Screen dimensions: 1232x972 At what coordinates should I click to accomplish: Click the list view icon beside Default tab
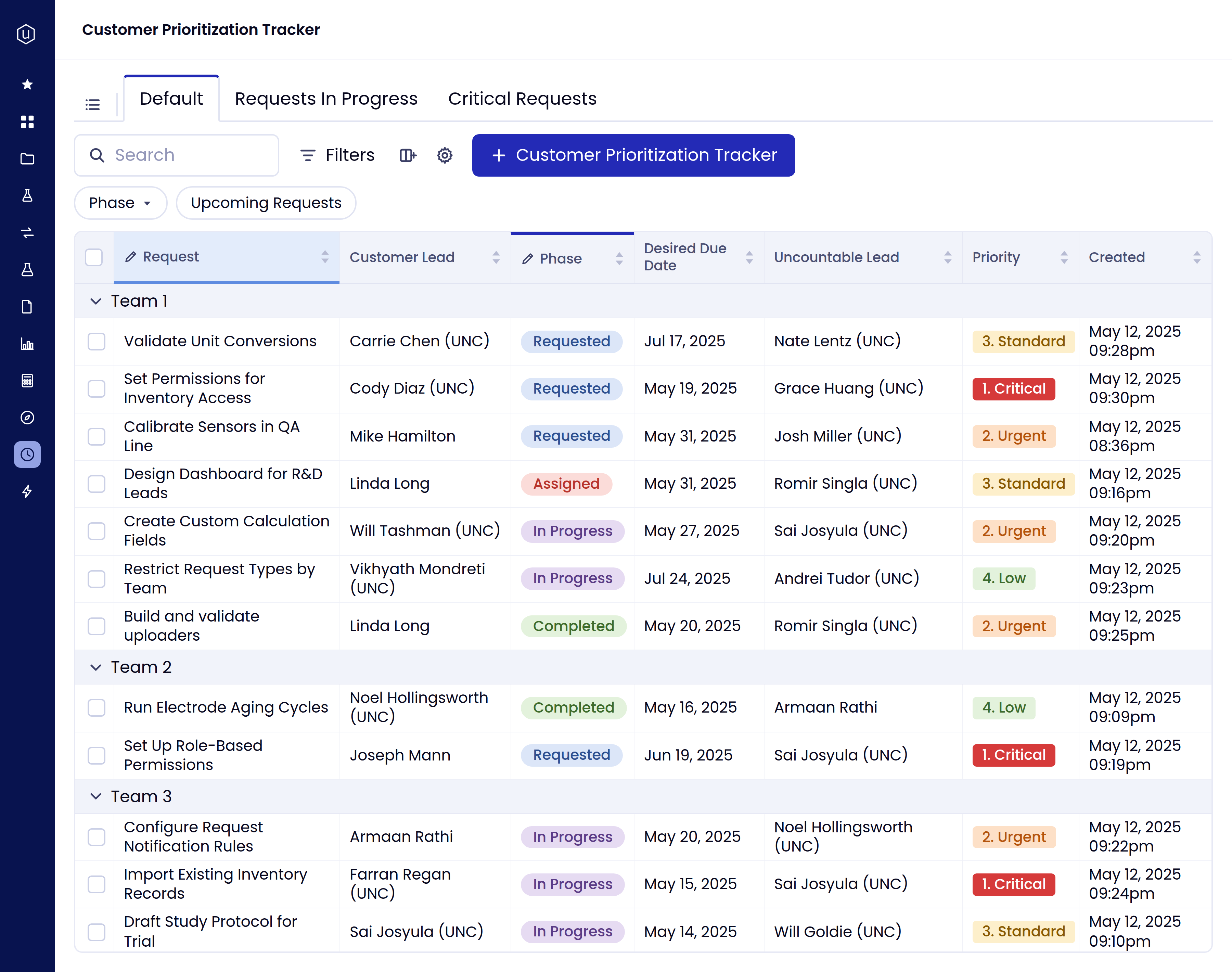tap(93, 104)
